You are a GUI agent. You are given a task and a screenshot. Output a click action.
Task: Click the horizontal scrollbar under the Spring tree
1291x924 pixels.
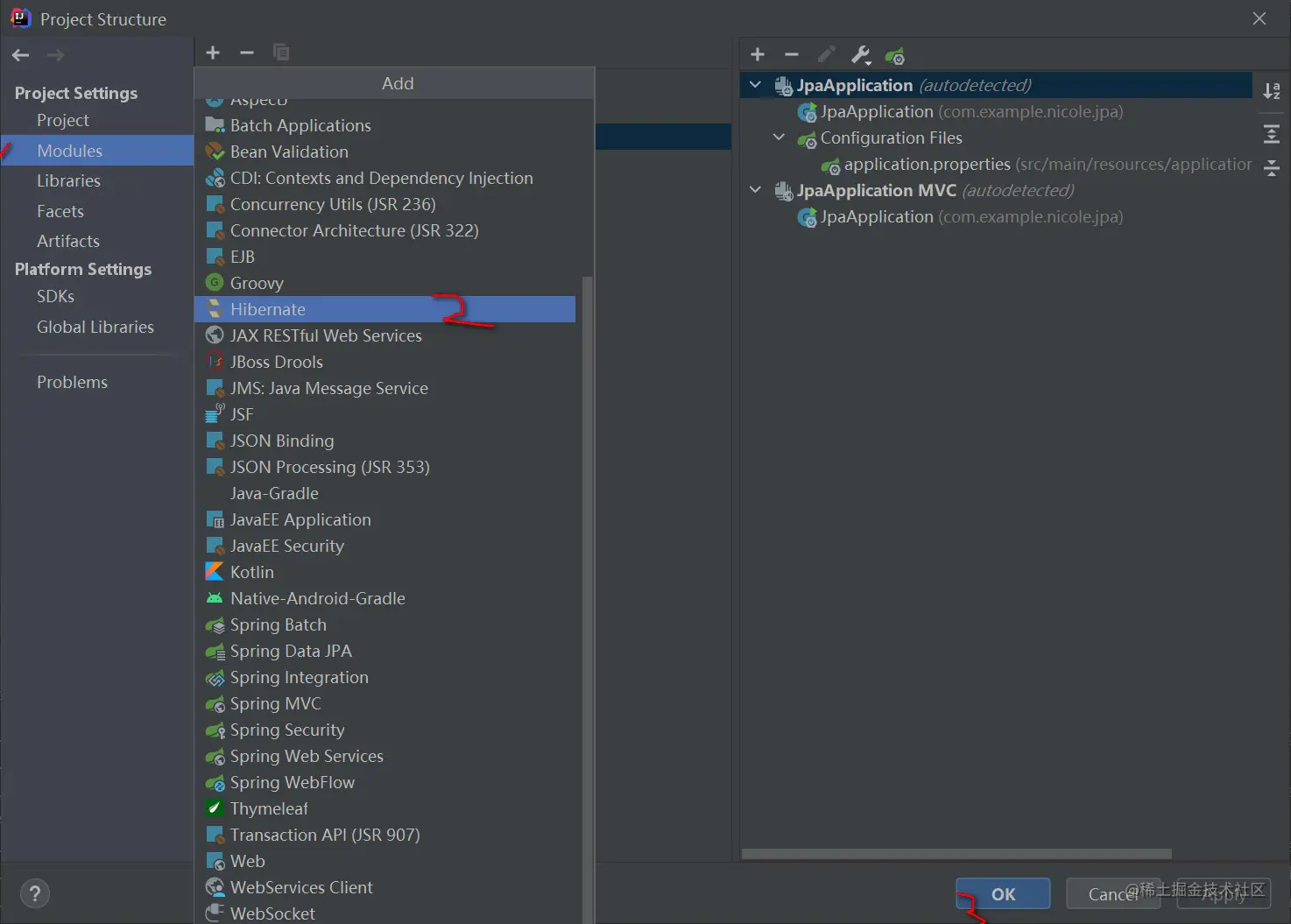pos(956,854)
